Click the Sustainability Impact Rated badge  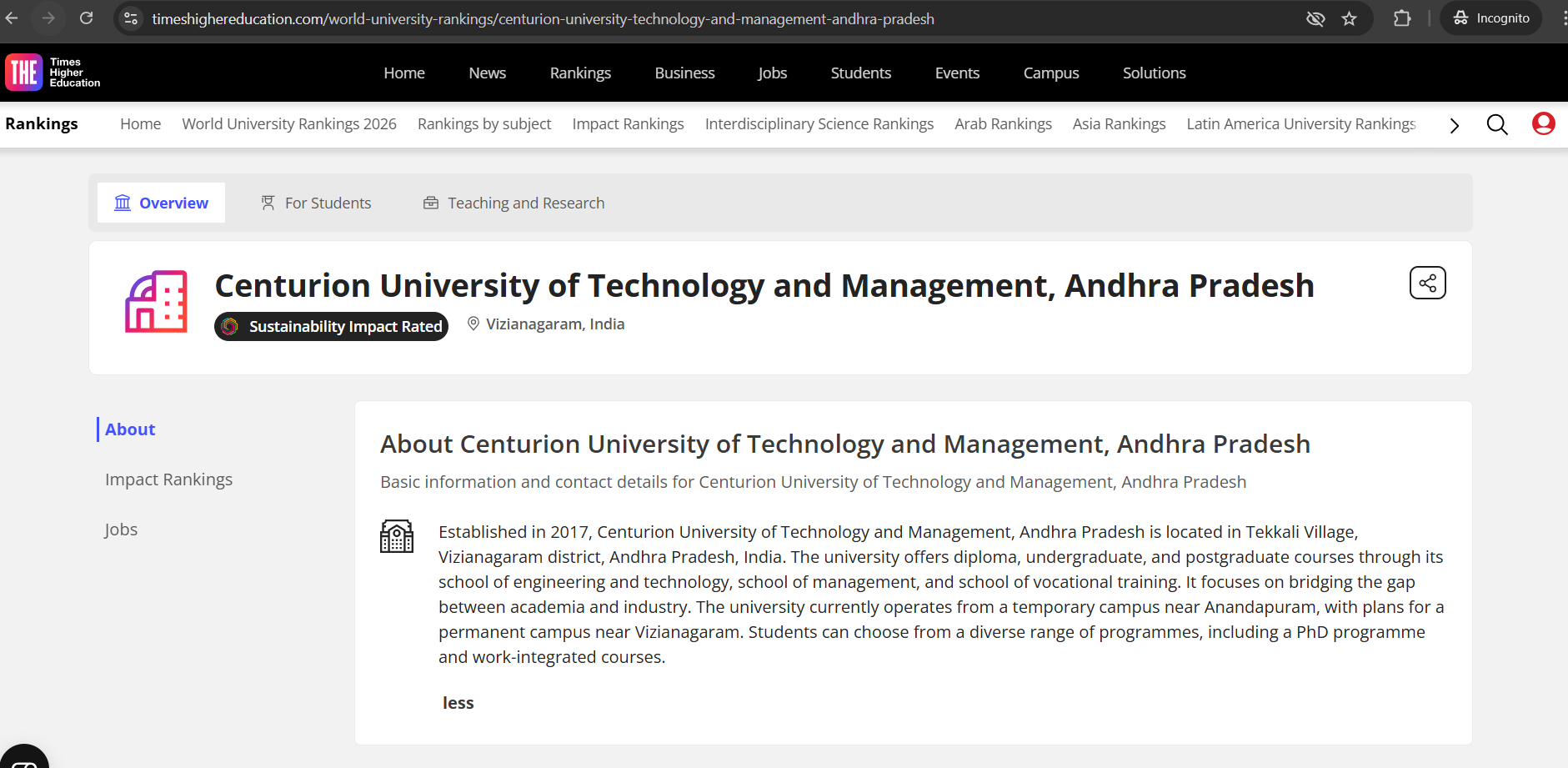pos(332,327)
